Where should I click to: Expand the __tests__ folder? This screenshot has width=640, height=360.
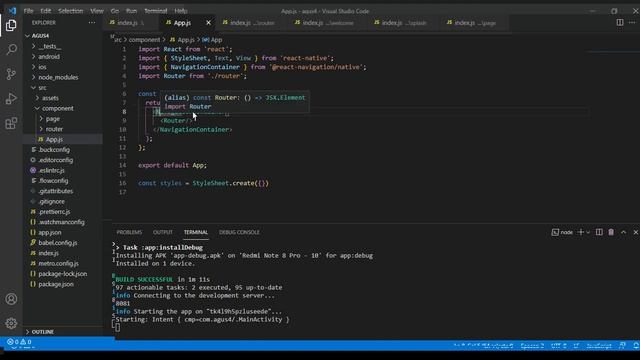click(62, 47)
